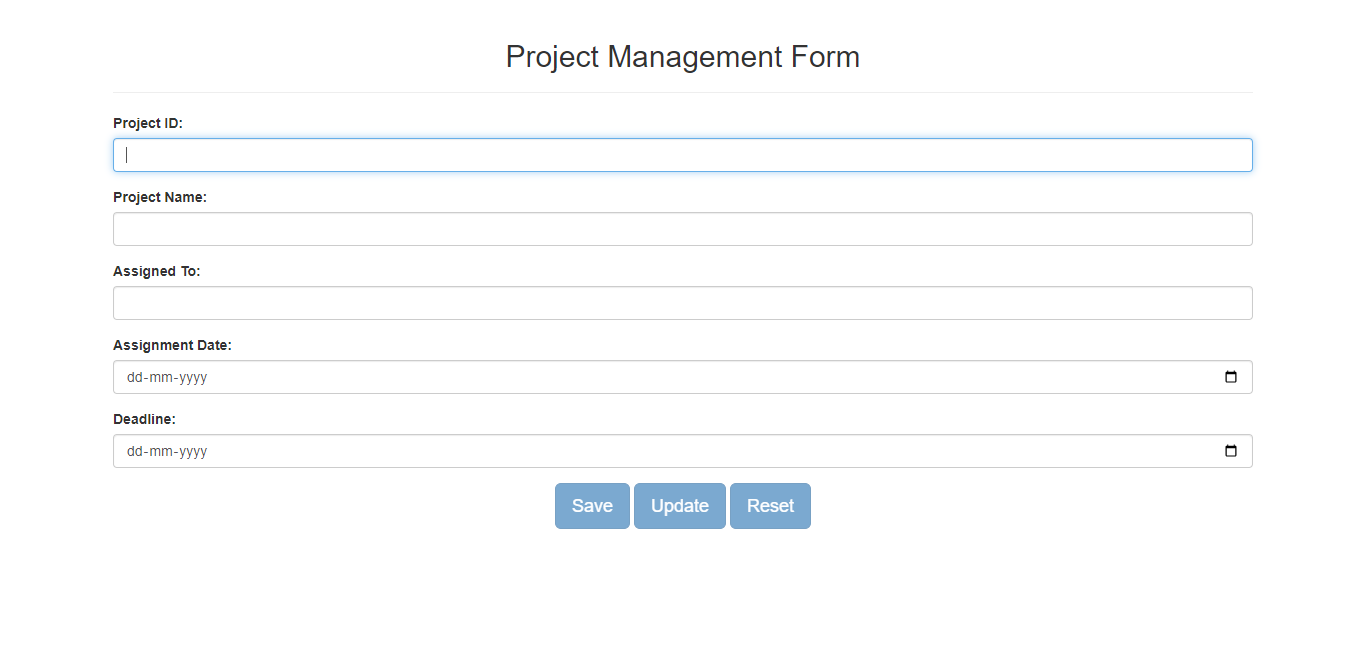Click the day segment of Assignment Date
This screenshot has width=1366, height=655.
tap(133, 377)
